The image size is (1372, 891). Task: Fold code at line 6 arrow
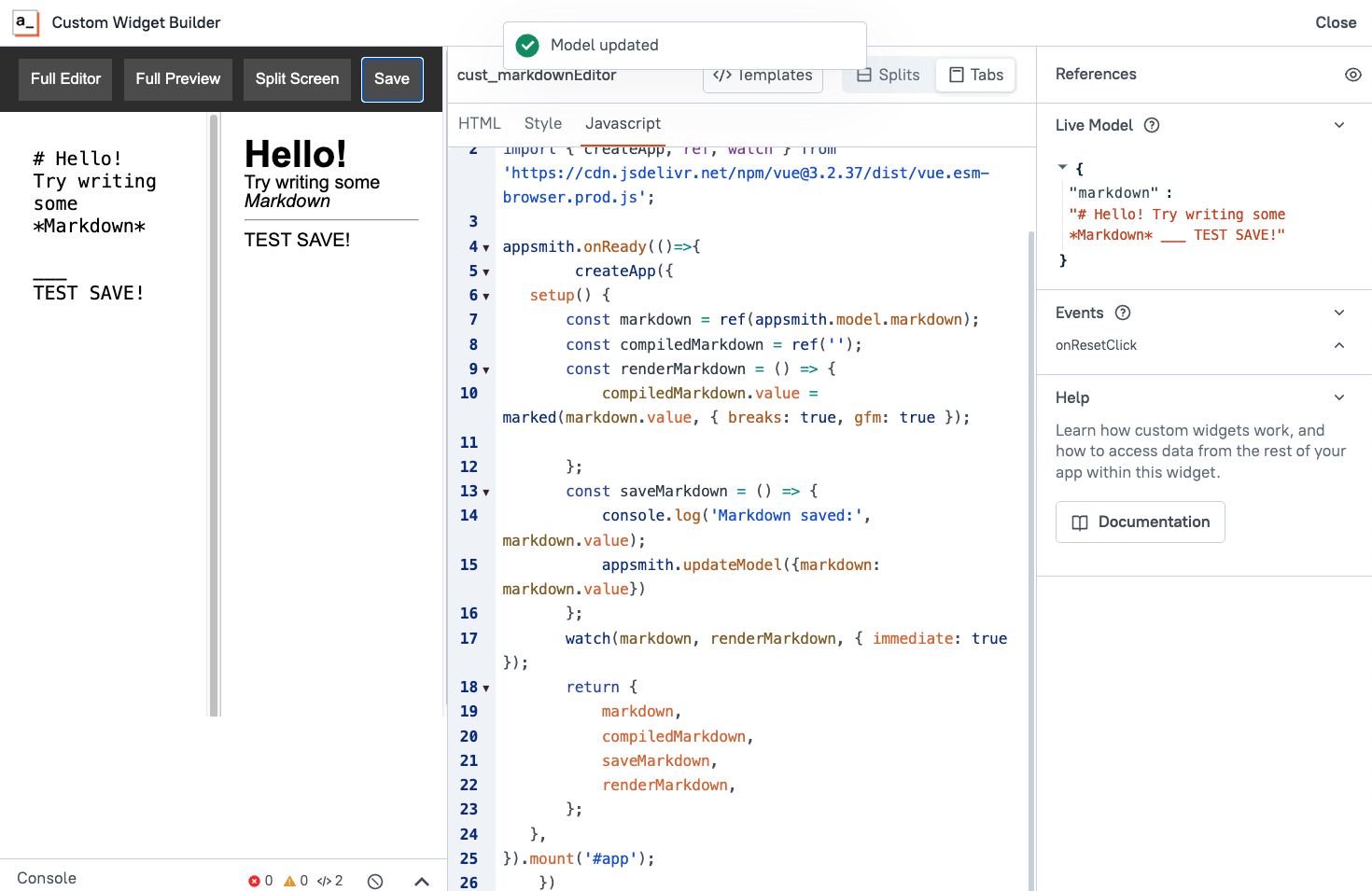(486, 296)
